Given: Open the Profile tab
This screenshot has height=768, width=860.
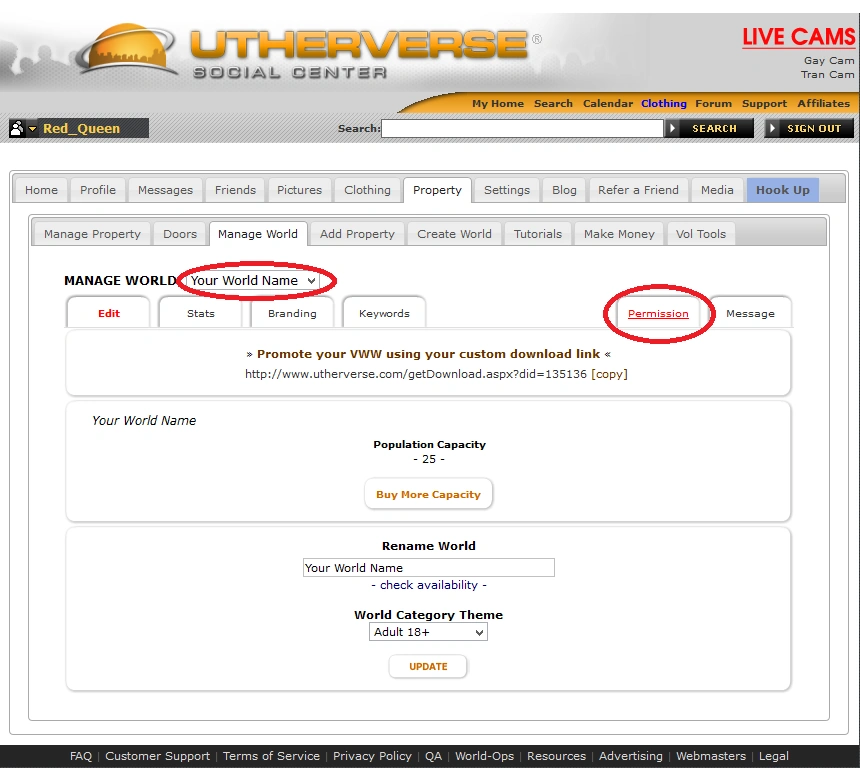Looking at the screenshot, I should click(x=98, y=190).
